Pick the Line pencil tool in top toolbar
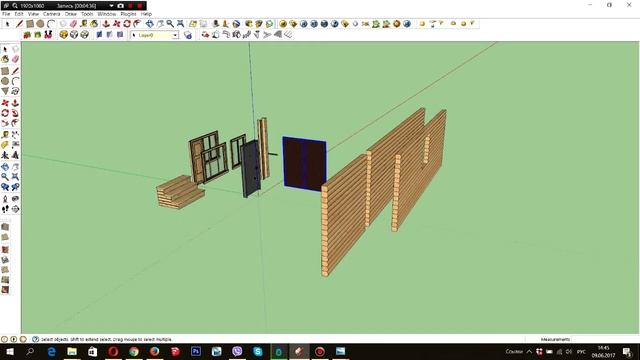 coord(19,24)
